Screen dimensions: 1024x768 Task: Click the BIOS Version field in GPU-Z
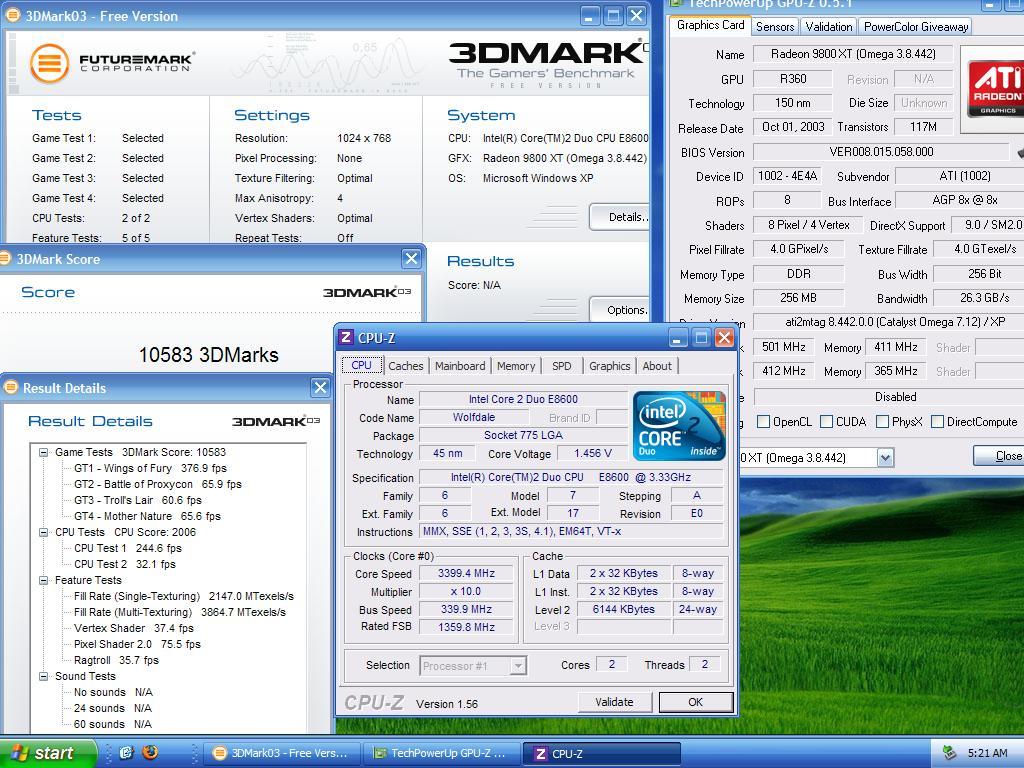(x=880, y=152)
